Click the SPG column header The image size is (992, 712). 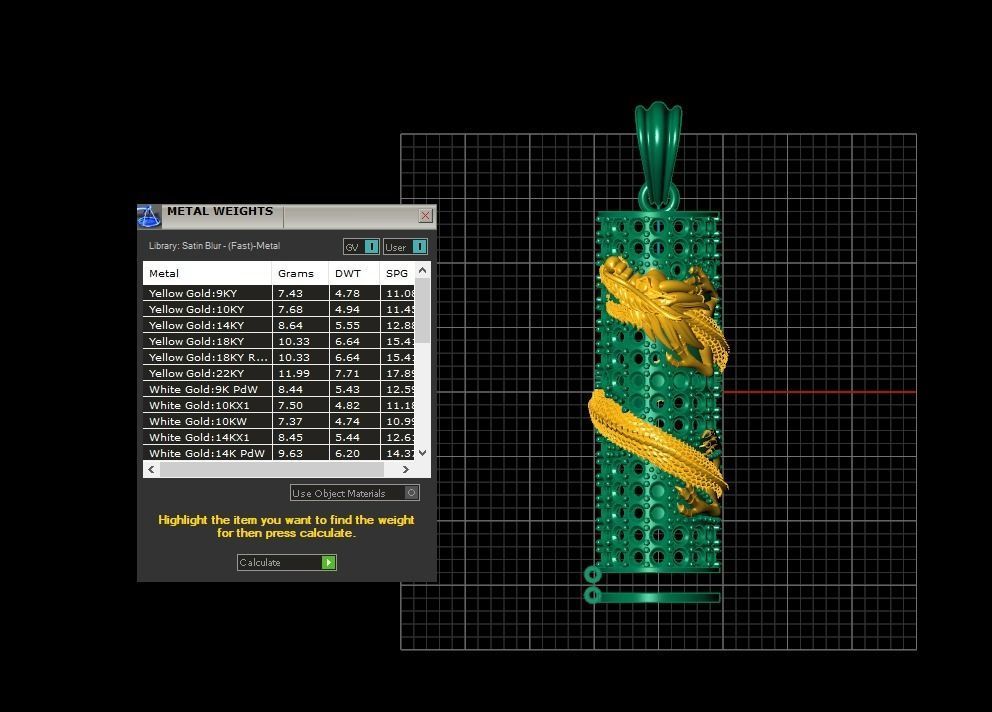397,273
